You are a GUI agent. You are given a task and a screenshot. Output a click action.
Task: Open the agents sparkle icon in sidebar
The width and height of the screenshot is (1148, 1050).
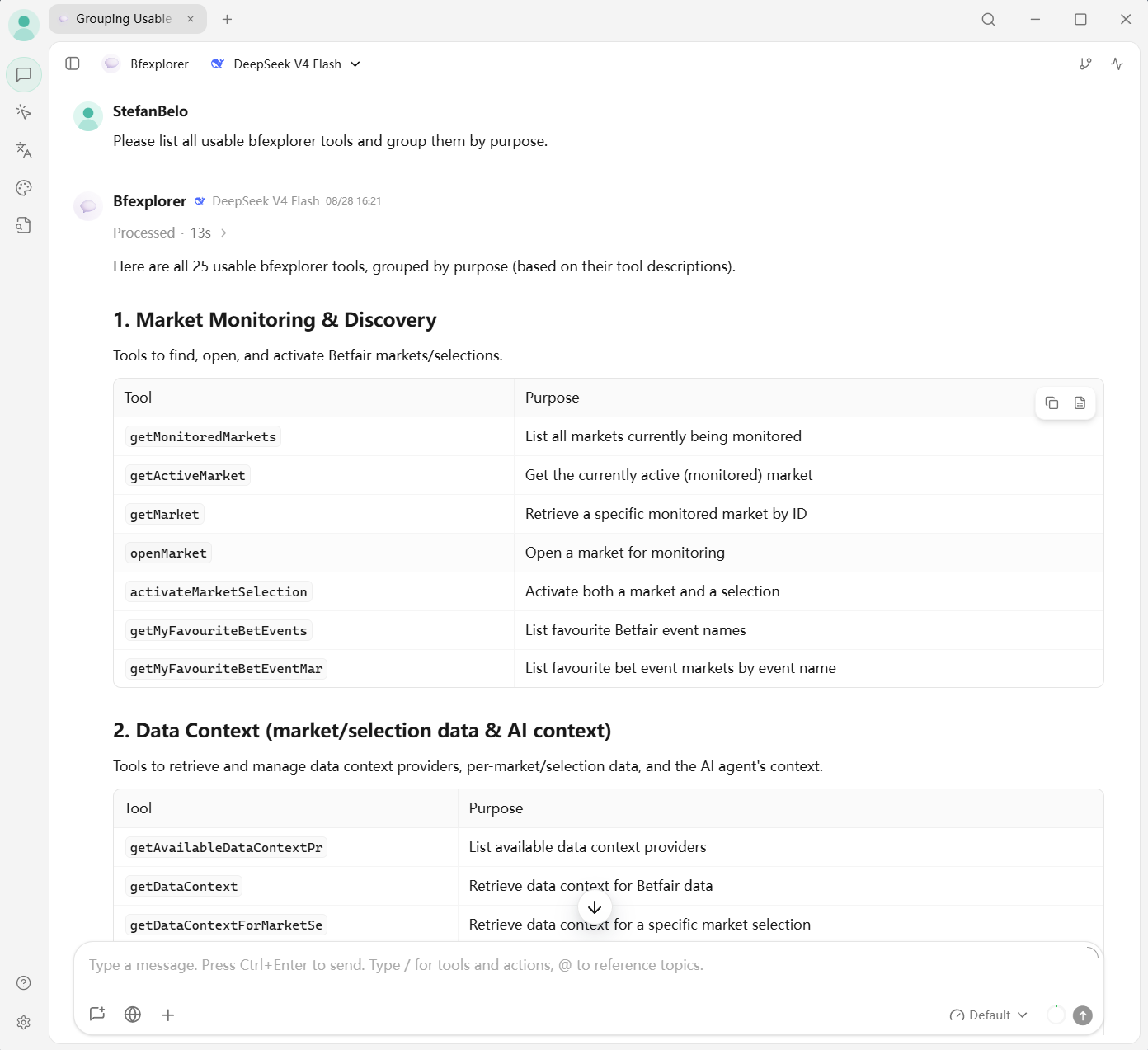pyautogui.click(x=24, y=112)
